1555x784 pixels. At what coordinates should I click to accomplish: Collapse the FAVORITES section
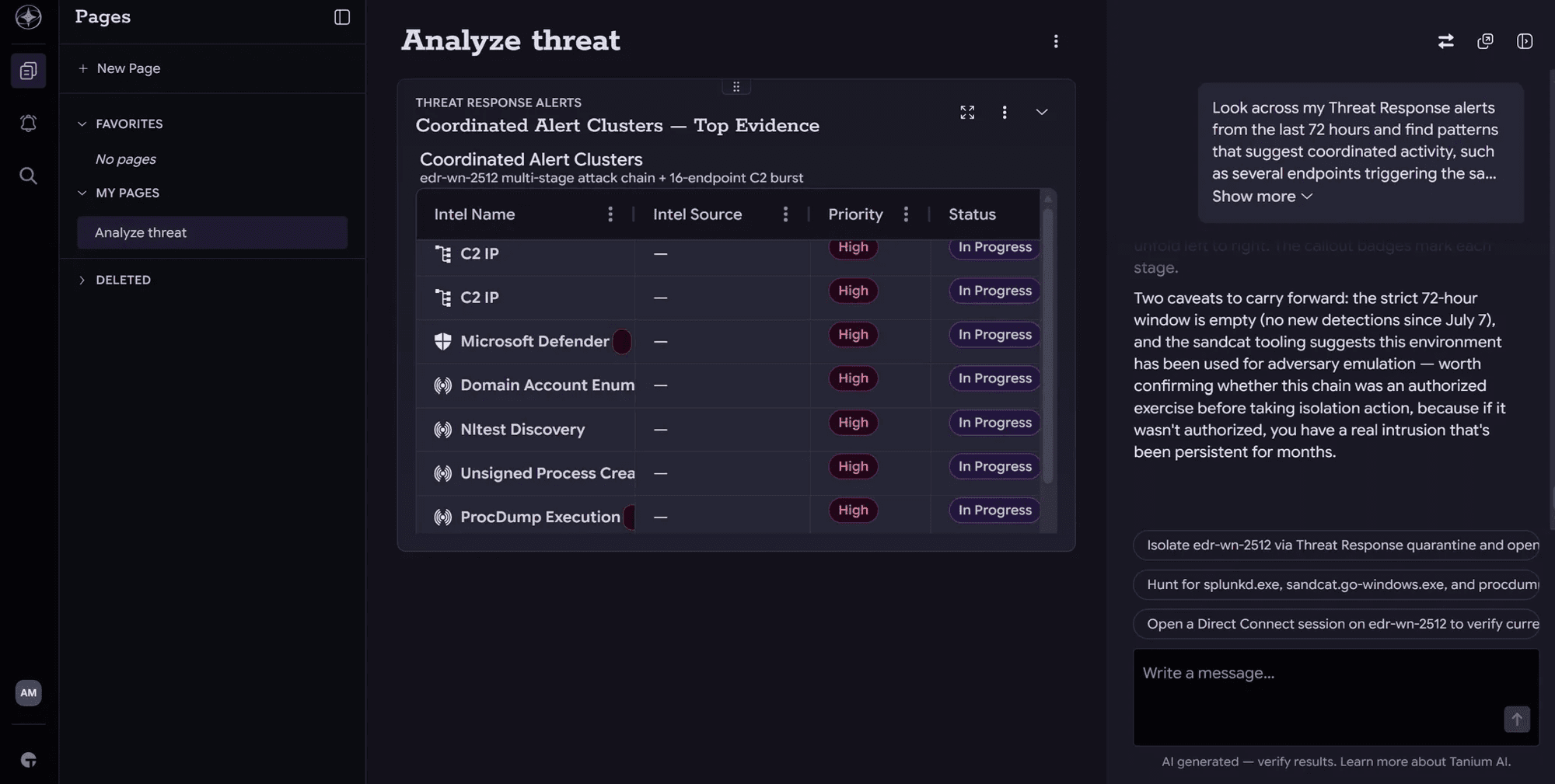tap(82, 124)
